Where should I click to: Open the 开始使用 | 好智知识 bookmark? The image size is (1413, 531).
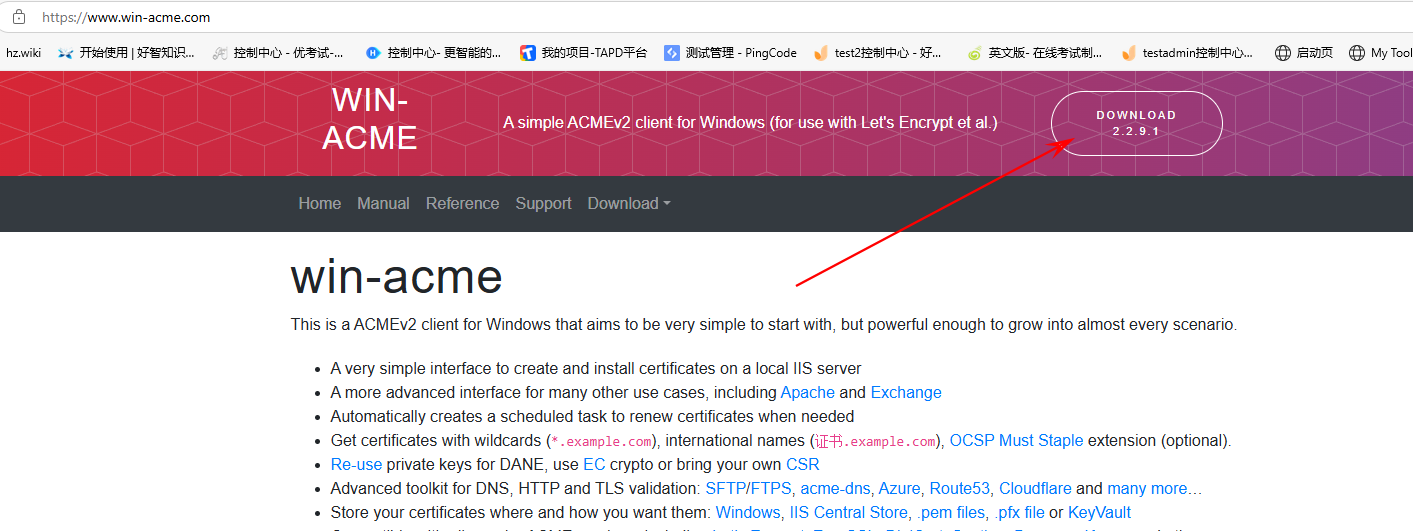[x=127, y=53]
